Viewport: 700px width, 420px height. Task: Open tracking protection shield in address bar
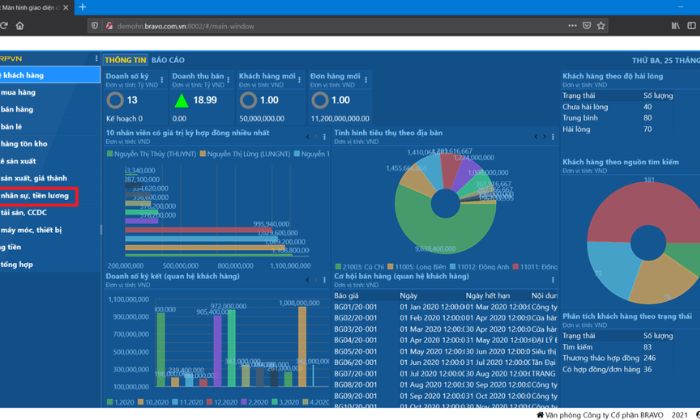[95, 26]
